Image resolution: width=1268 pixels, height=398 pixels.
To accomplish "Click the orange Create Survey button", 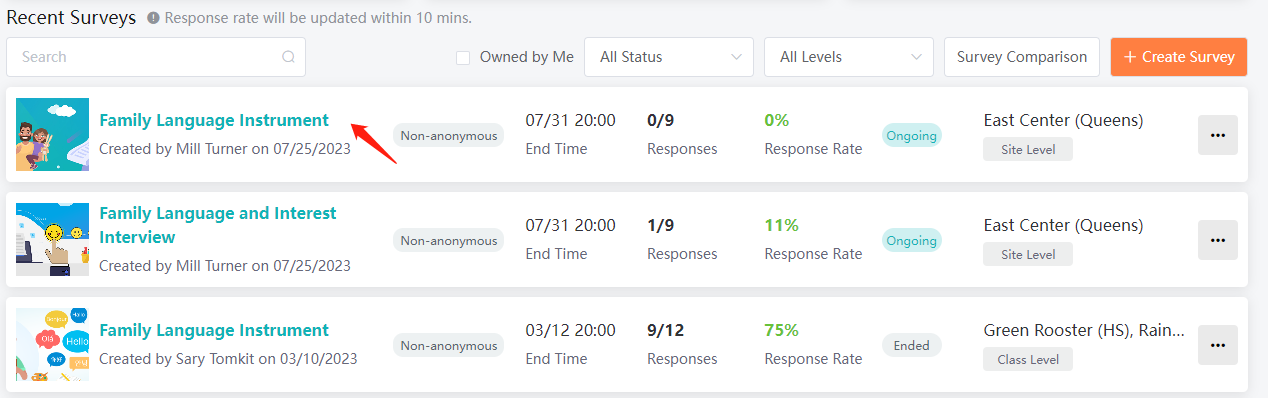I will click(1179, 57).
